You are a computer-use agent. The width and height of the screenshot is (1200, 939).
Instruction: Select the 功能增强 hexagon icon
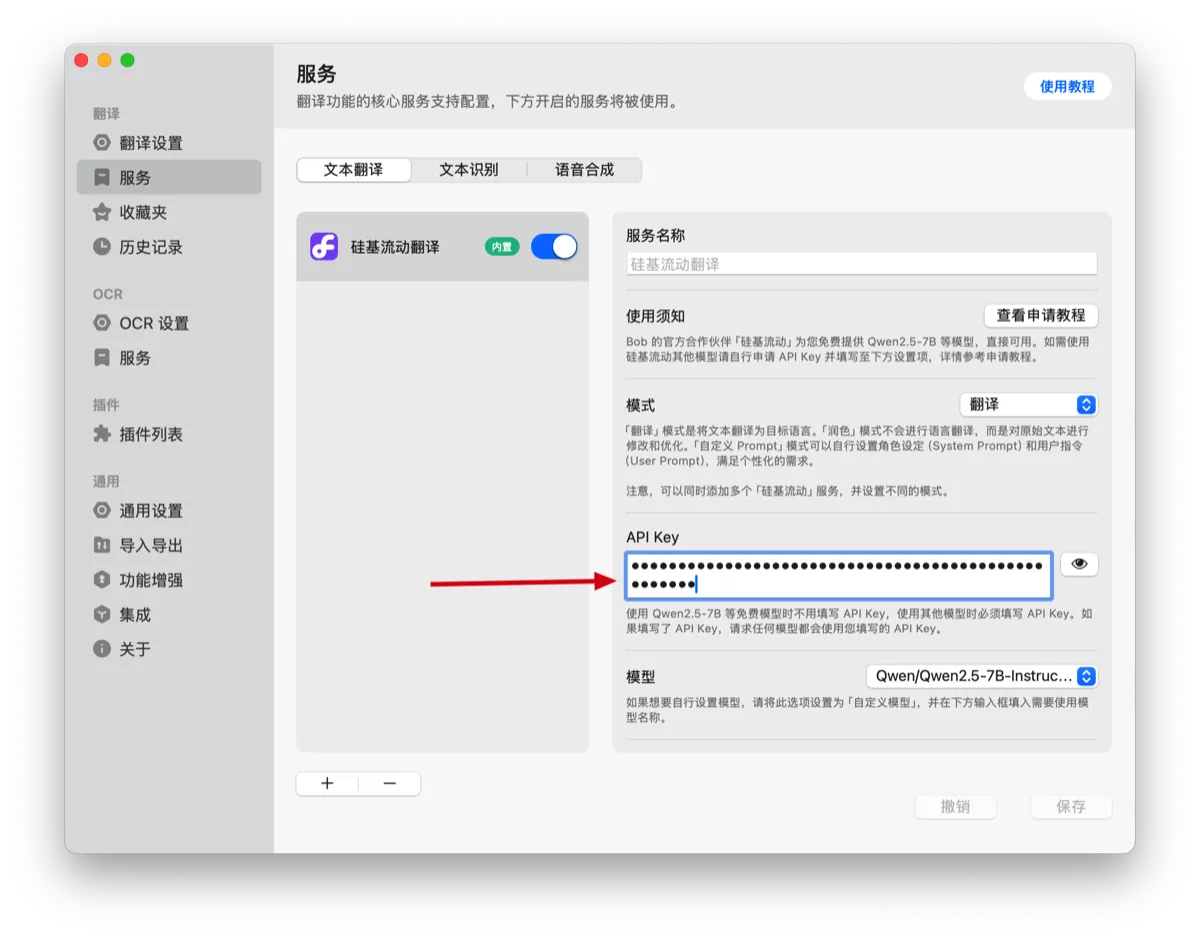point(101,580)
